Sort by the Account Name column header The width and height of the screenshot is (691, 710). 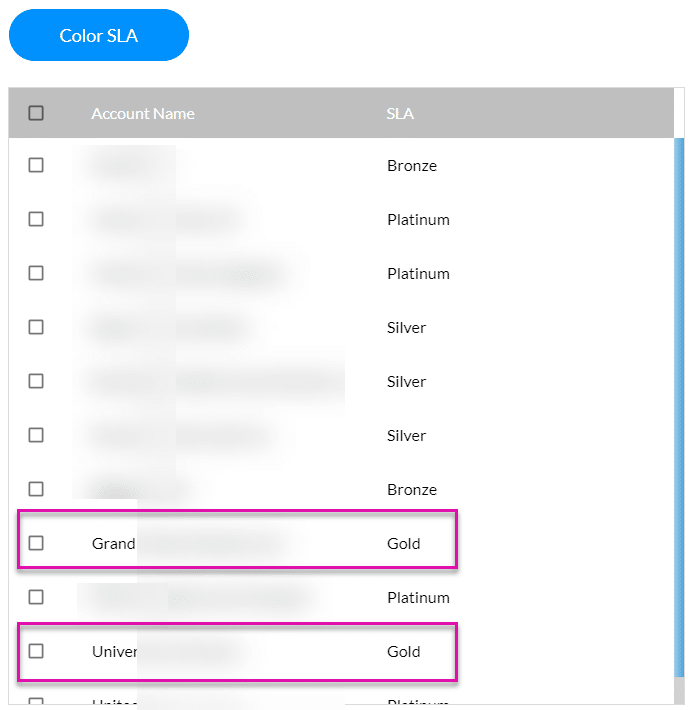point(142,114)
